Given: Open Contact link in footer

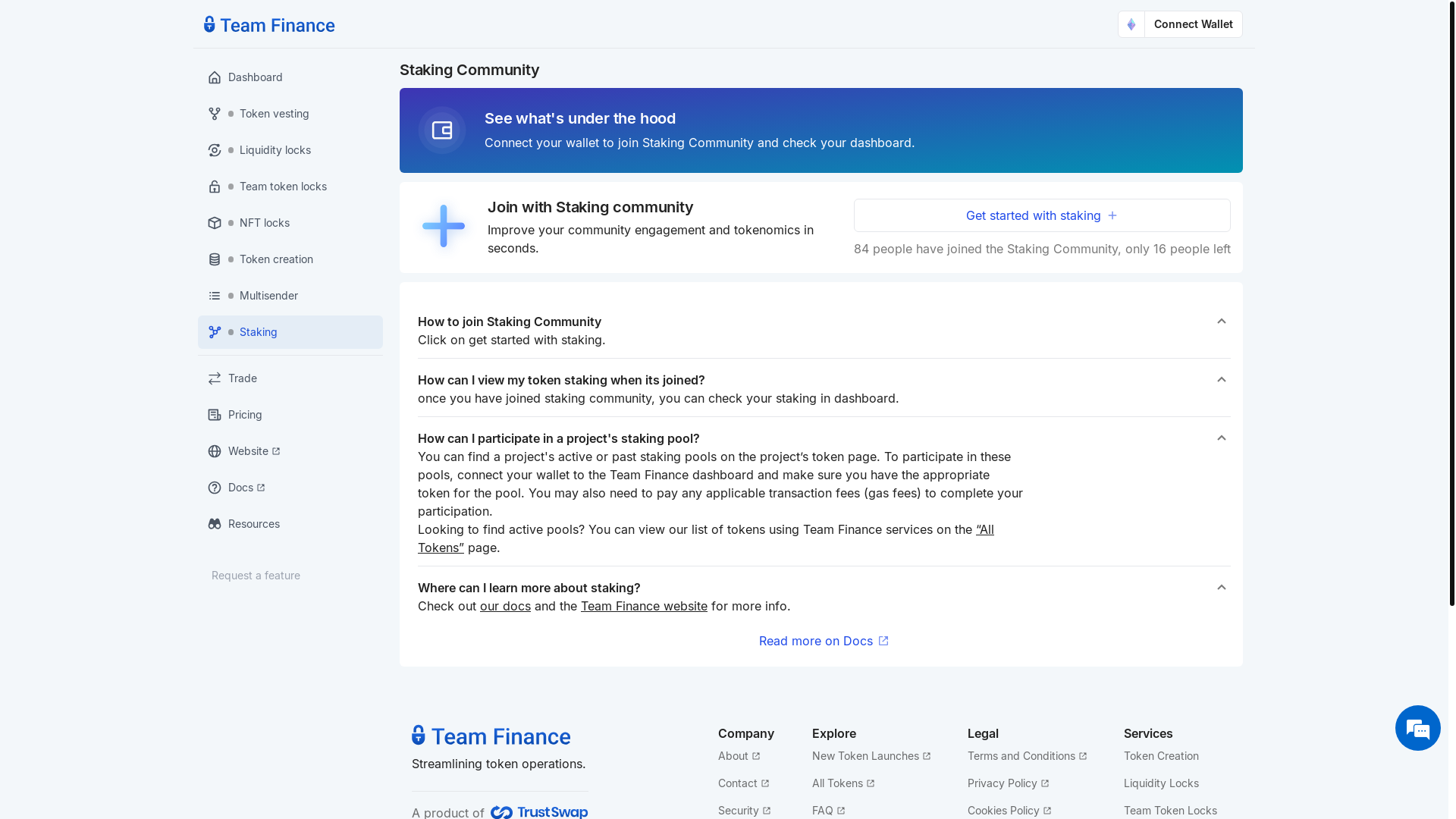Looking at the screenshot, I should (744, 783).
